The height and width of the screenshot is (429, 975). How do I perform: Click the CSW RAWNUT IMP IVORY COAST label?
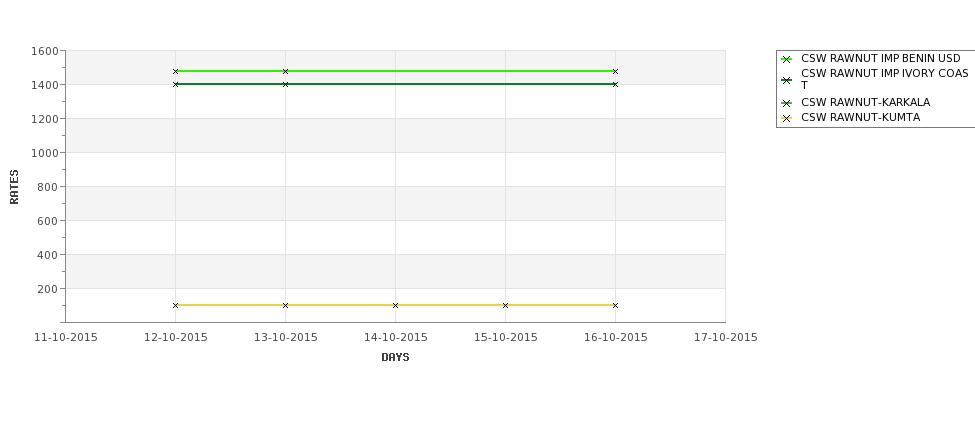[x=885, y=79]
